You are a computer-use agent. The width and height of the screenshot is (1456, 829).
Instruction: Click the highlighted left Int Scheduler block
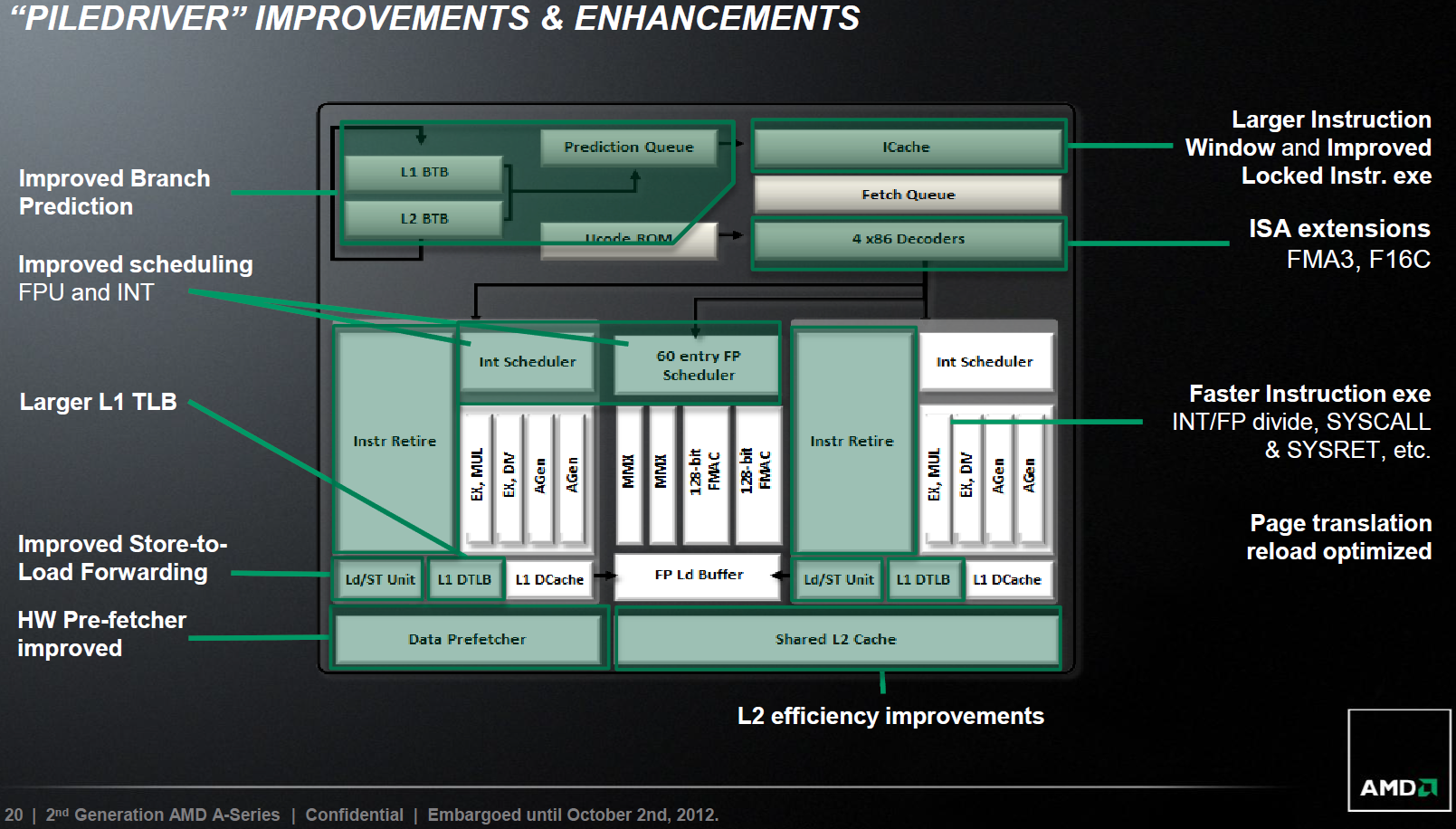[528, 362]
